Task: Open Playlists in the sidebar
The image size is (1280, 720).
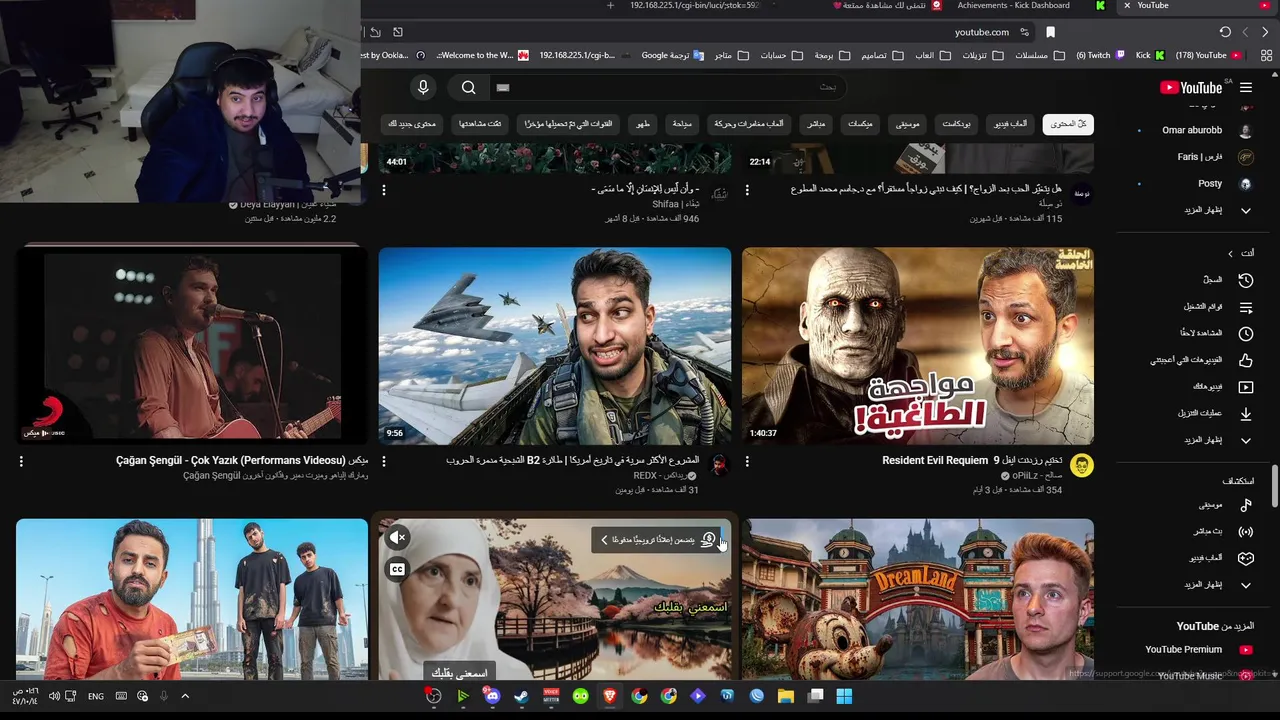Action: [x=1220, y=307]
